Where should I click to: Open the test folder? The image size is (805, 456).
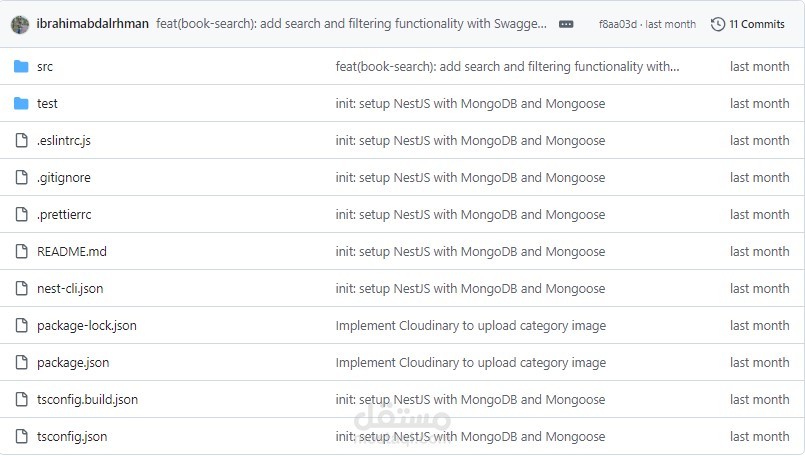pyautogui.click(x=47, y=103)
